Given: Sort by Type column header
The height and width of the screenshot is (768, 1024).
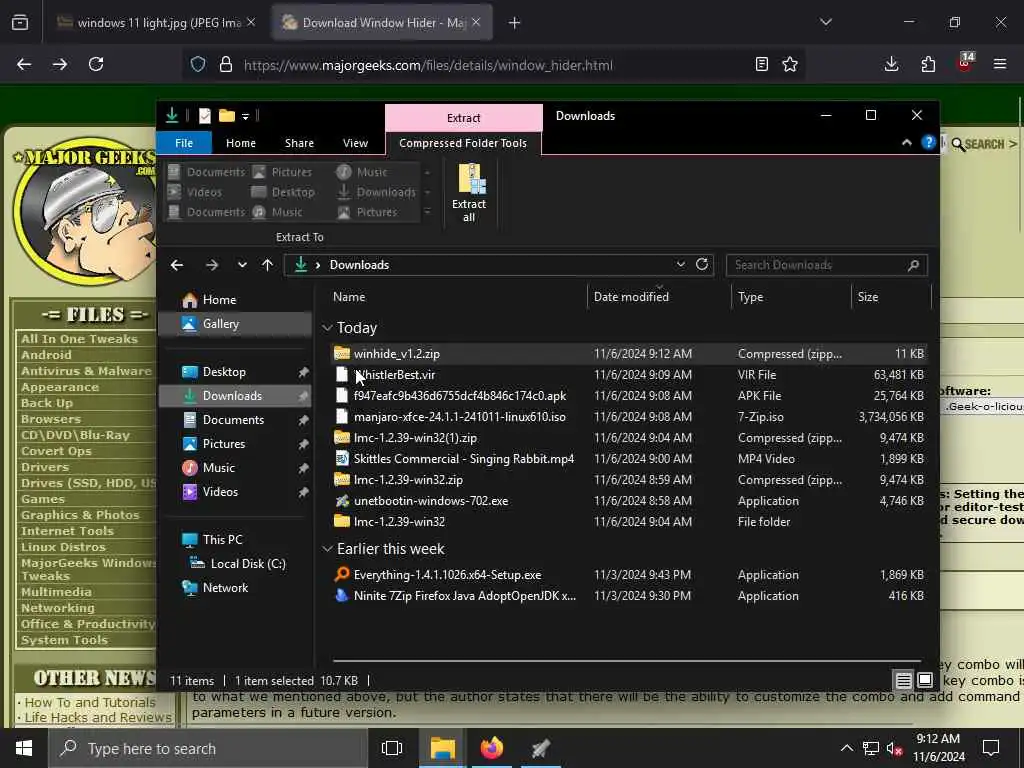Looking at the screenshot, I should click(750, 296).
